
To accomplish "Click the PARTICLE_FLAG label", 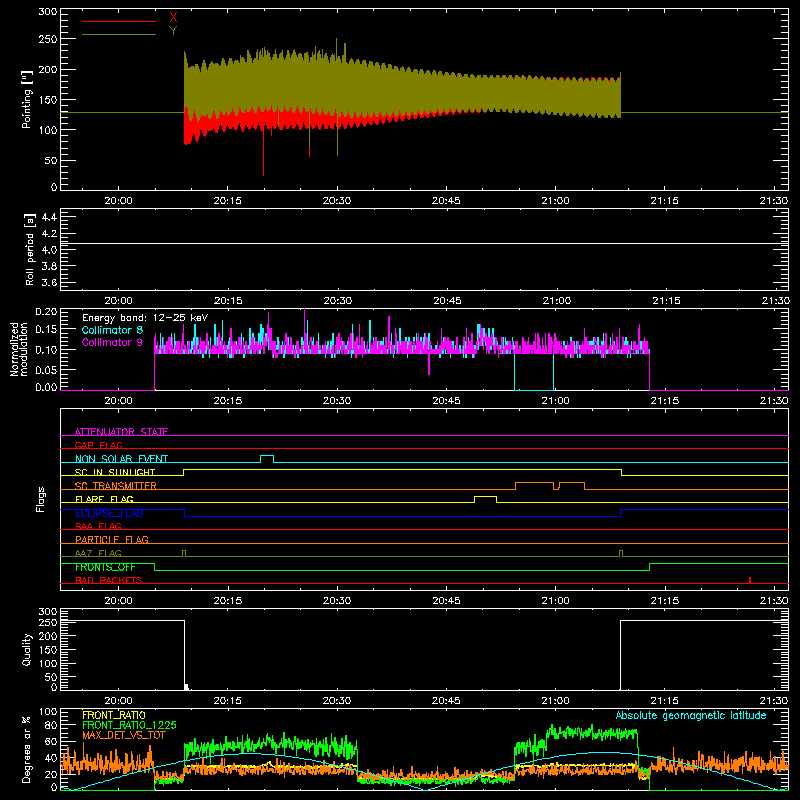I will point(112,539).
